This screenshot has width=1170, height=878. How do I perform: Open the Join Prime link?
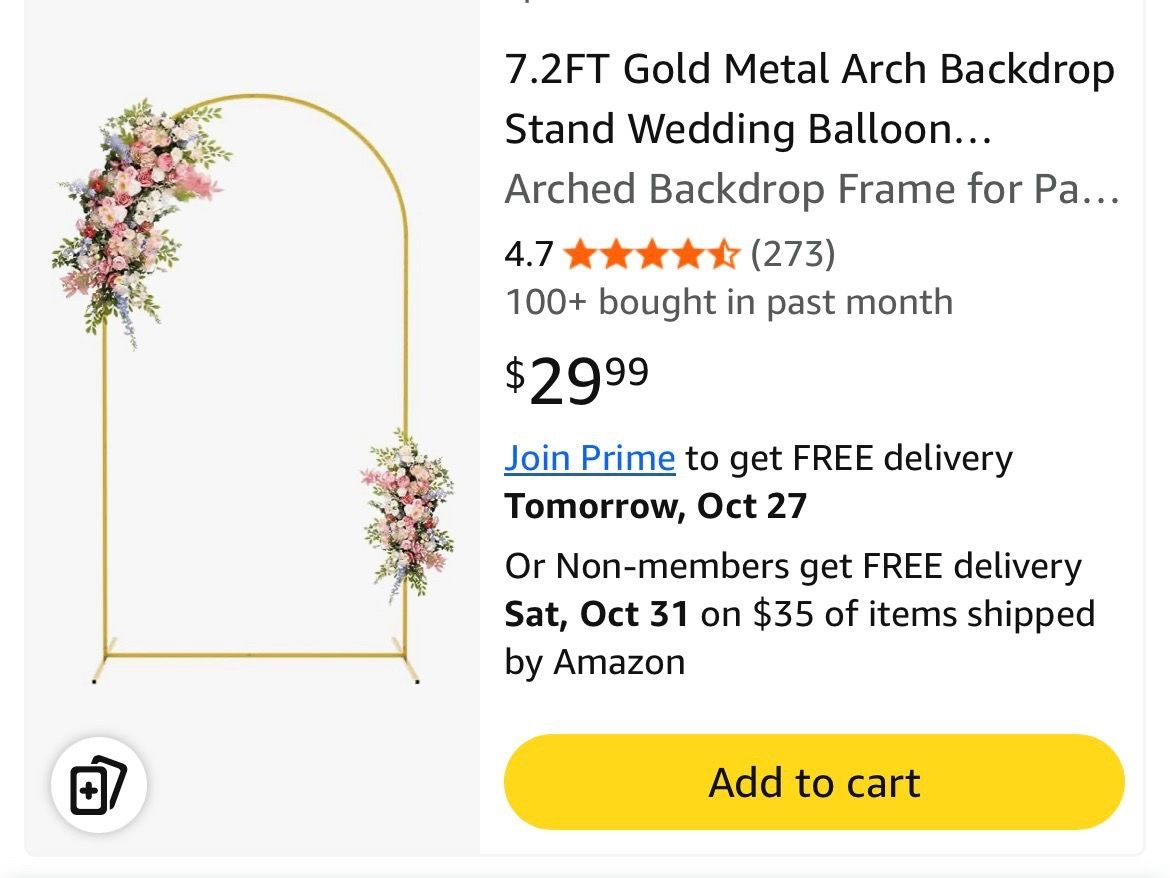589,457
